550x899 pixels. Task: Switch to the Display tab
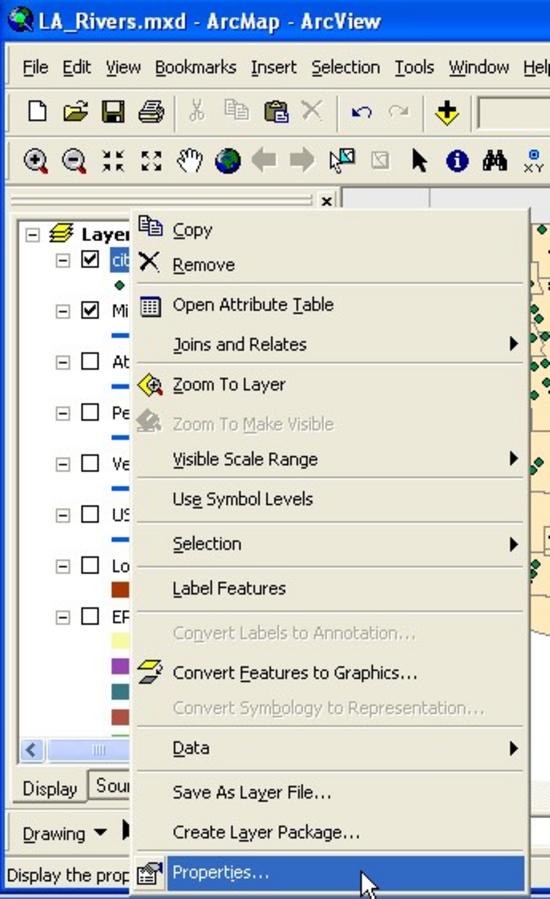point(50,788)
